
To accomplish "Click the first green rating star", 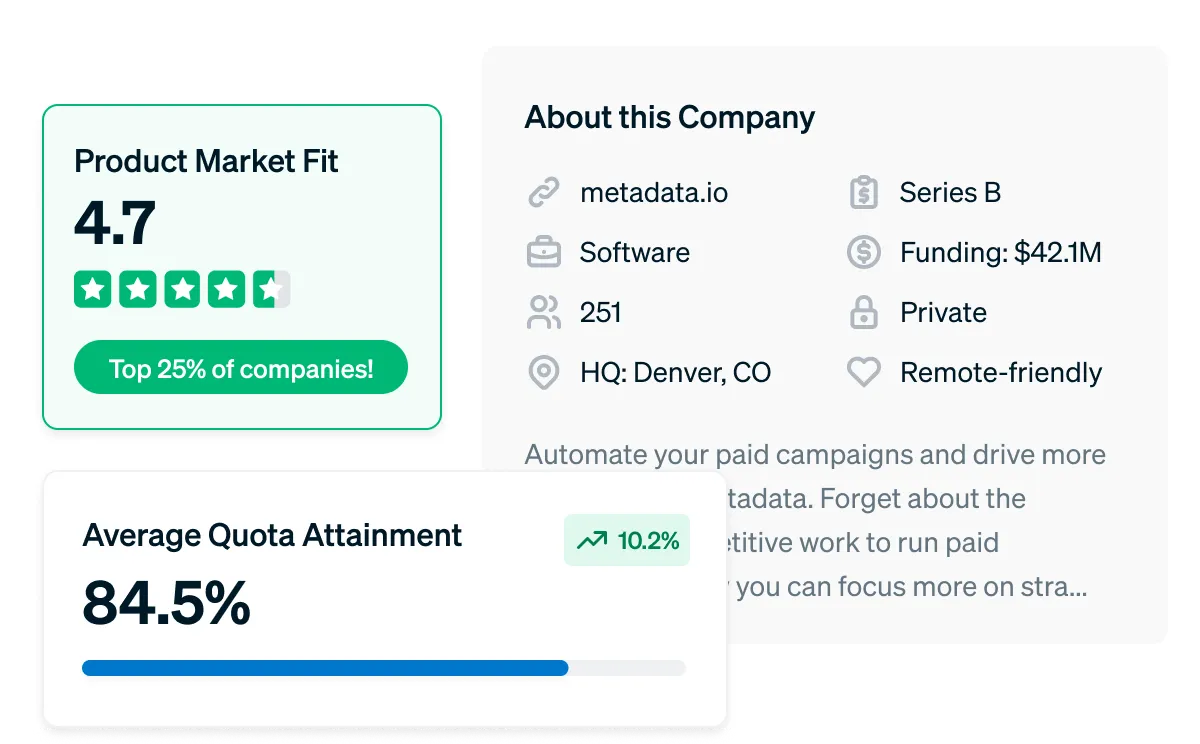I will (x=92, y=290).
